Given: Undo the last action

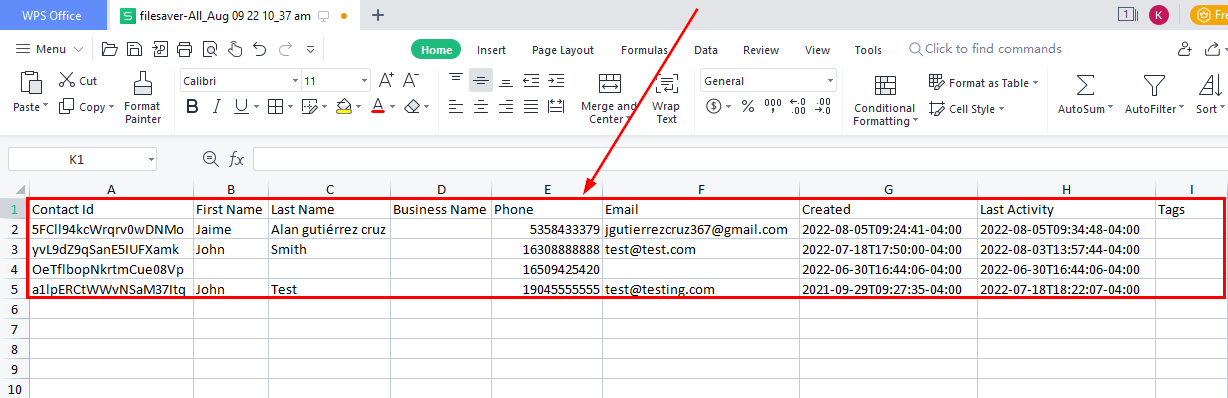Looking at the screenshot, I should 259,49.
